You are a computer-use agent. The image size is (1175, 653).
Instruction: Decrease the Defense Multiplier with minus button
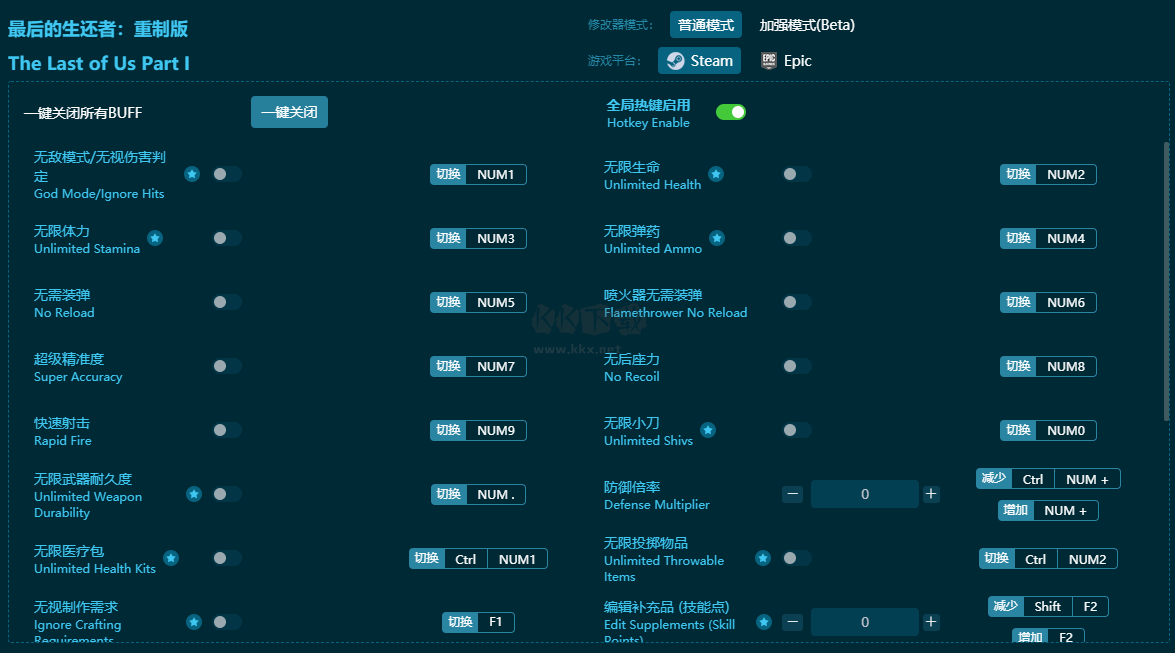click(793, 494)
